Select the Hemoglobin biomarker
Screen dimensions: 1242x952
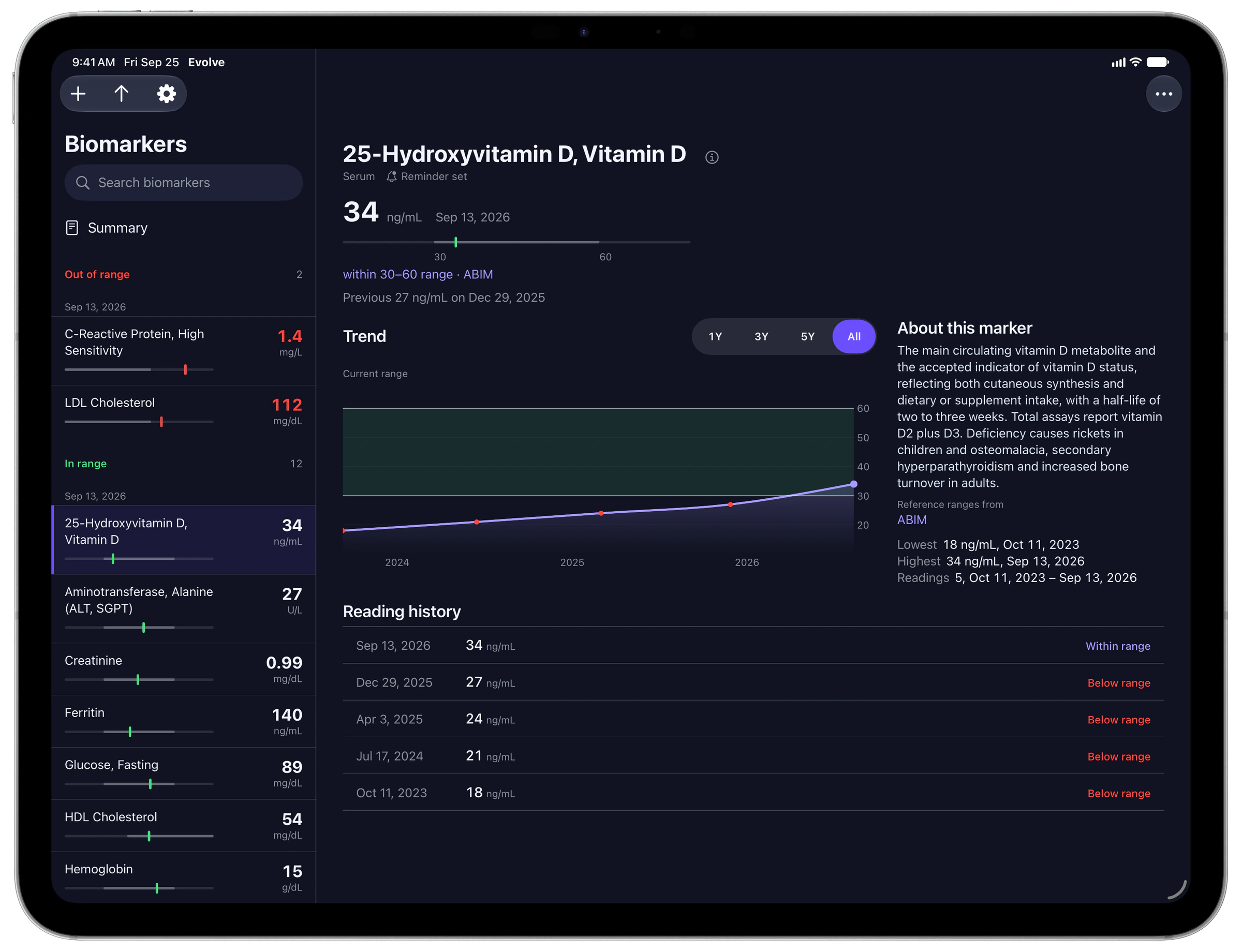[184, 877]
